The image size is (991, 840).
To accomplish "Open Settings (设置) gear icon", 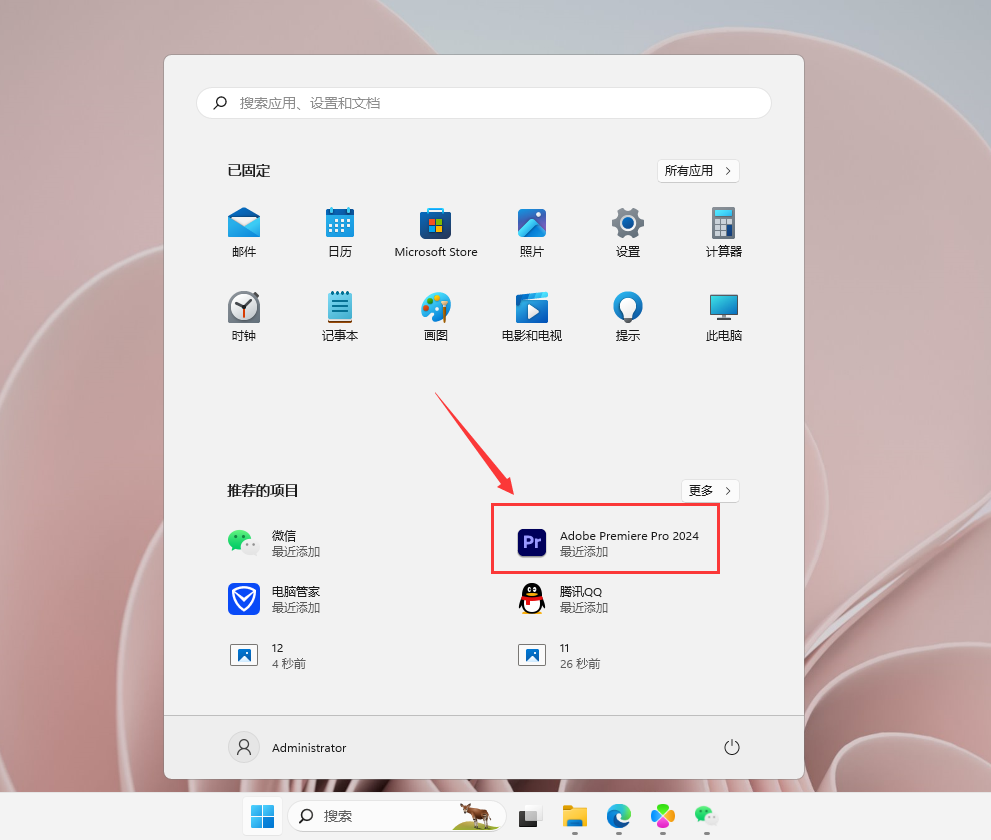I will (628, 233).
